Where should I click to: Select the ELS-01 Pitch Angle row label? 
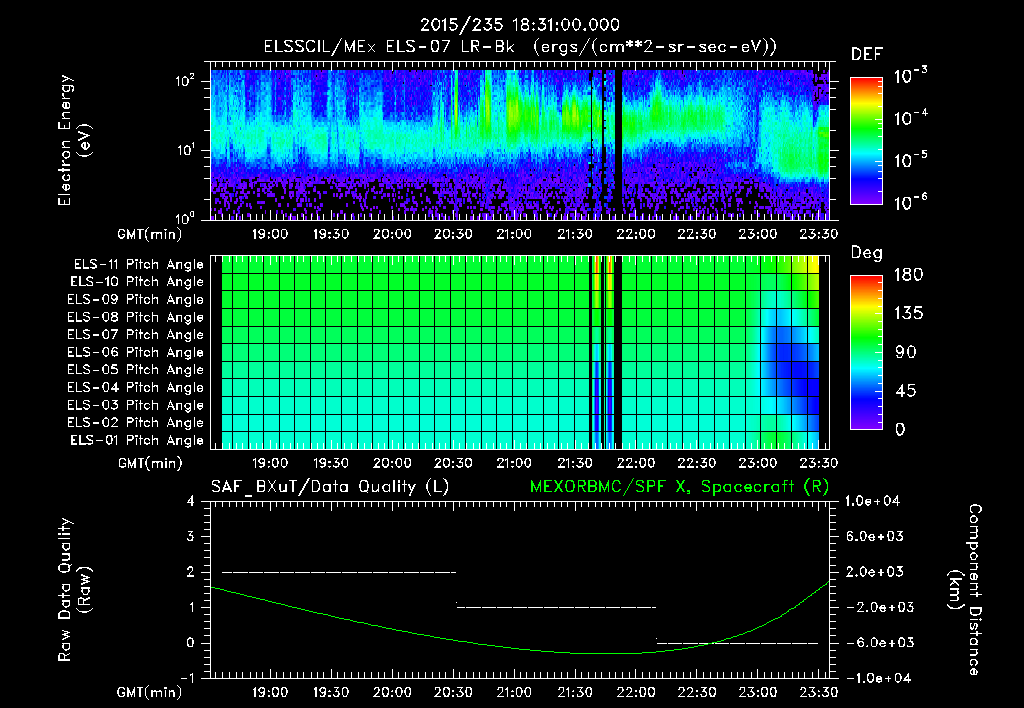[x=137, y=440]
